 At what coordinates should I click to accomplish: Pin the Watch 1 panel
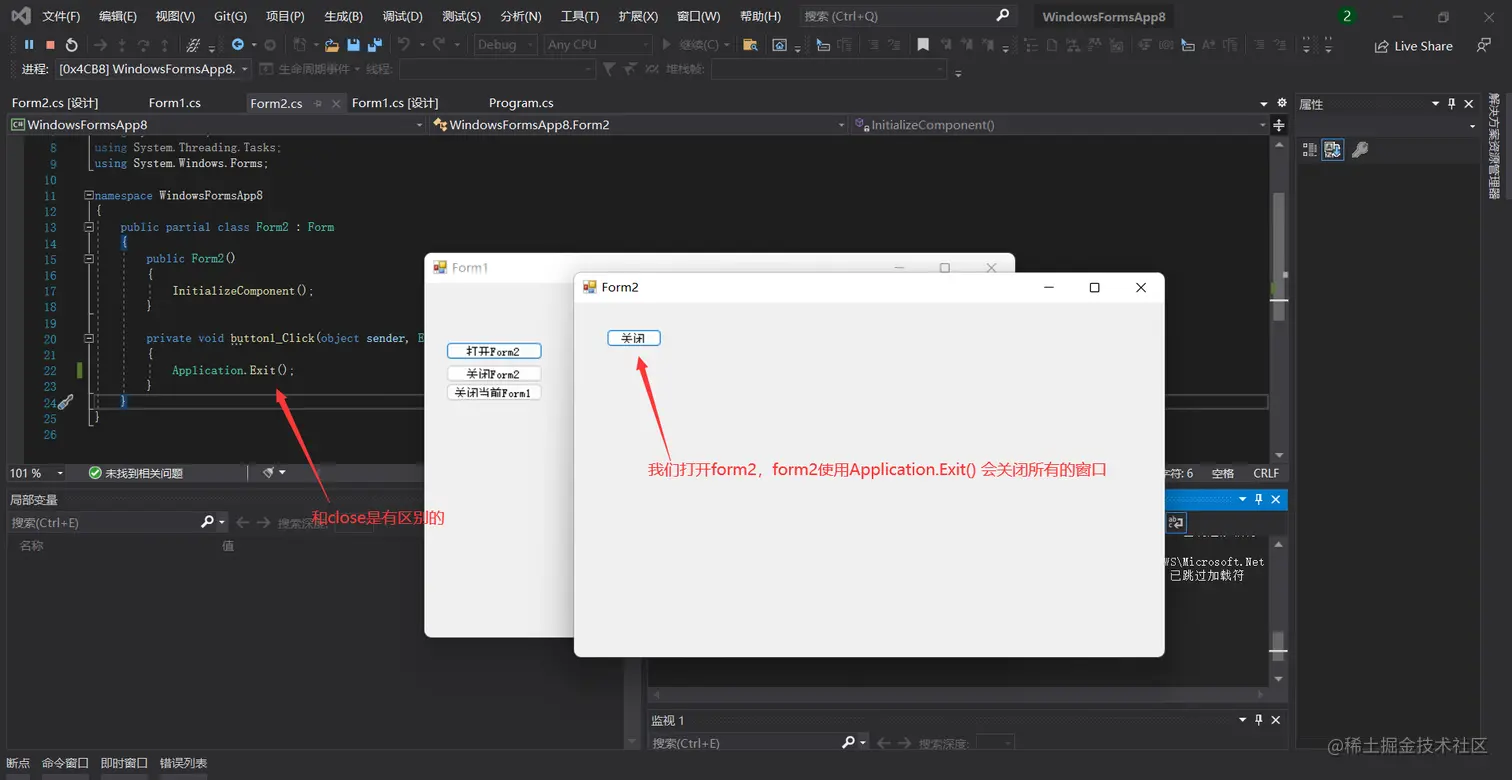tap(1259, 720)
